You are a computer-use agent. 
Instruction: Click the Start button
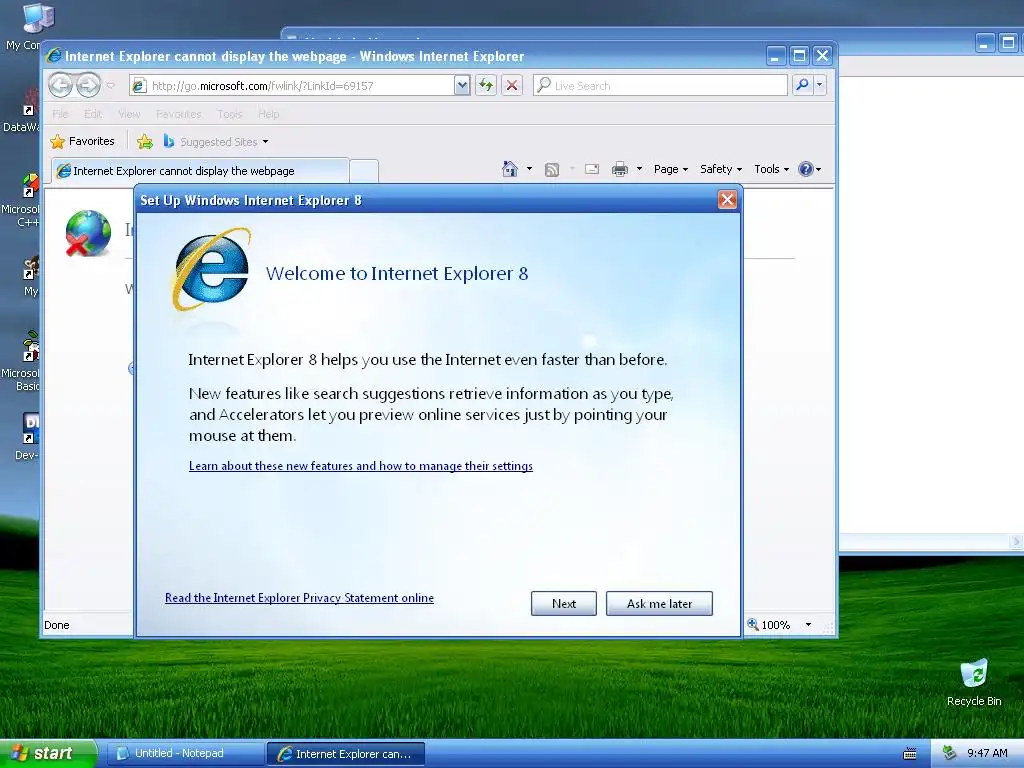point(49,754)
